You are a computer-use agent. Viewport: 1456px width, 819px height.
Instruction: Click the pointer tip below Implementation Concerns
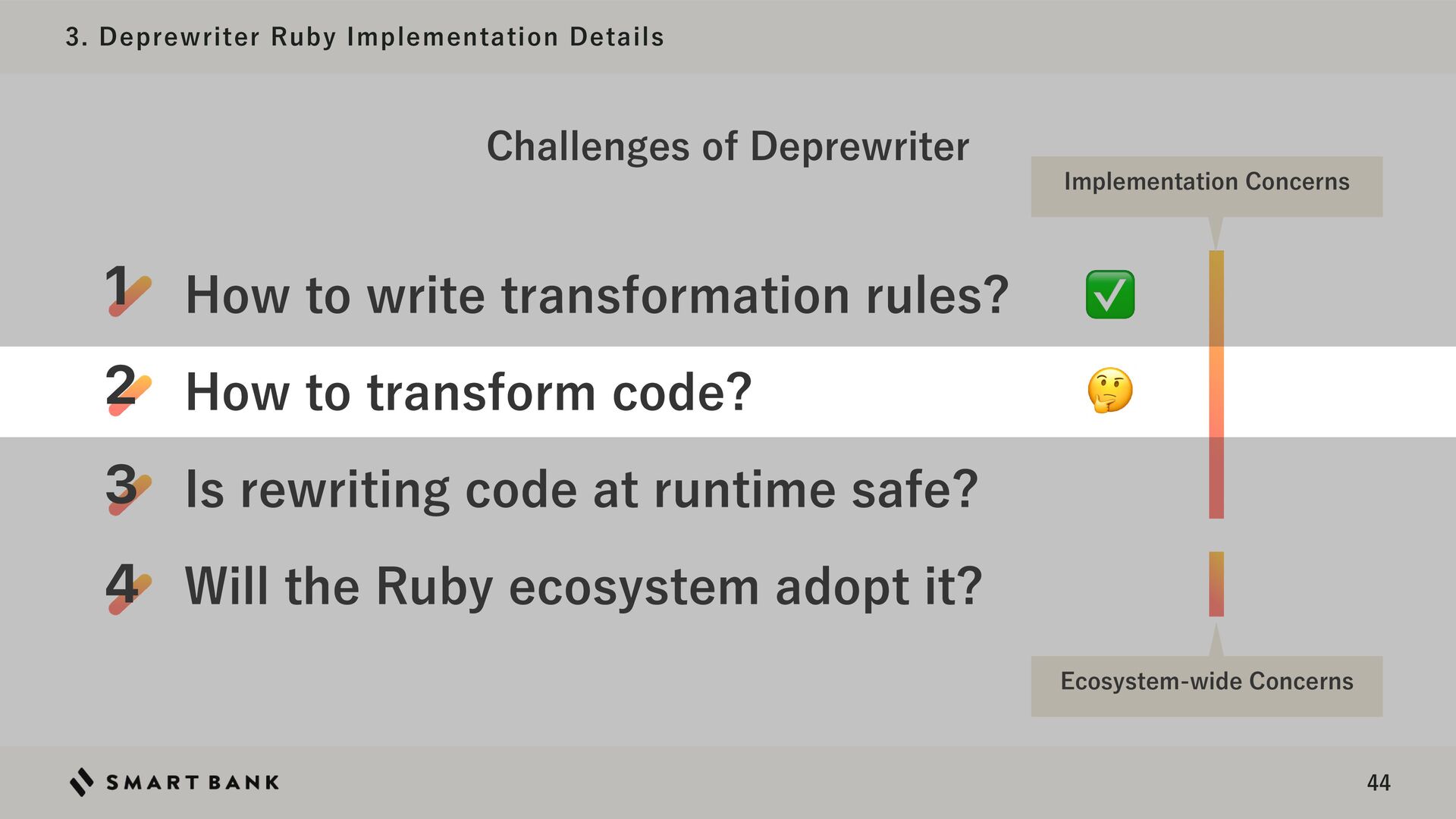(1216, 234)
